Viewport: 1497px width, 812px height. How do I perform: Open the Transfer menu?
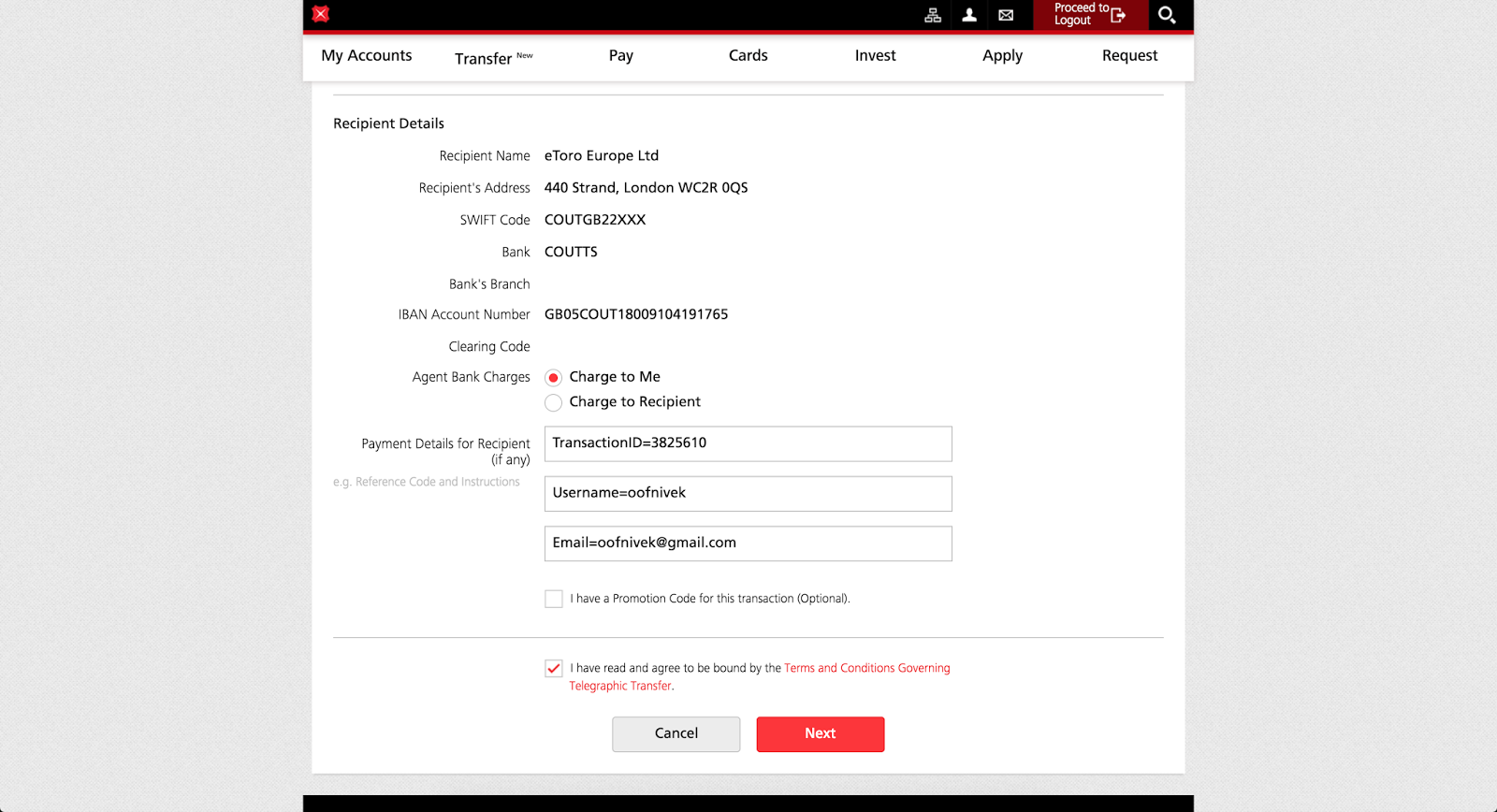[494, 58]
